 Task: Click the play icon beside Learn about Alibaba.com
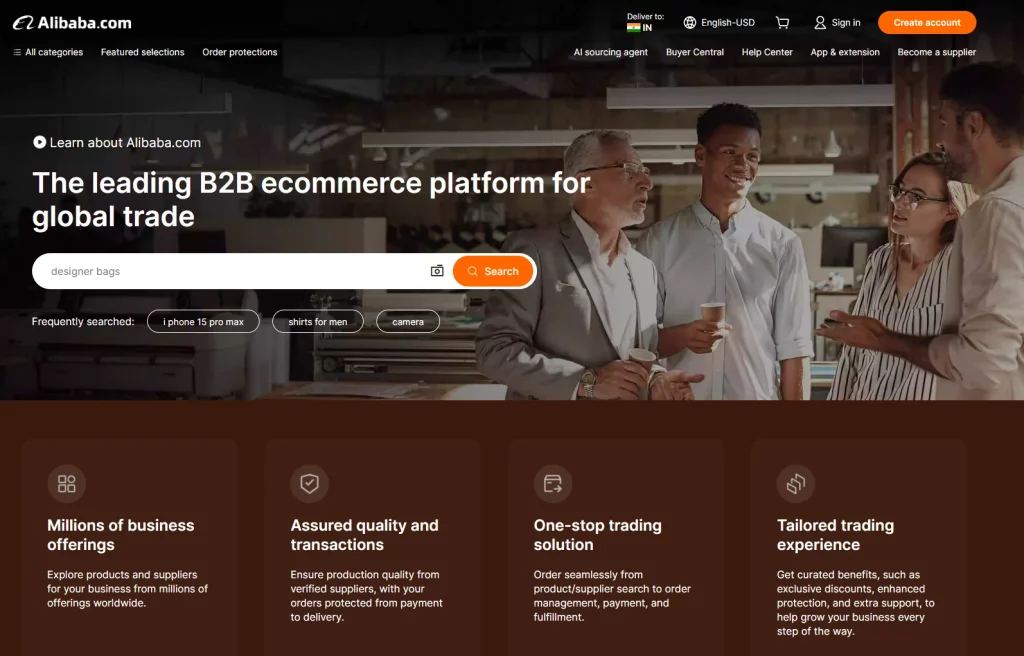pos(40,142)
